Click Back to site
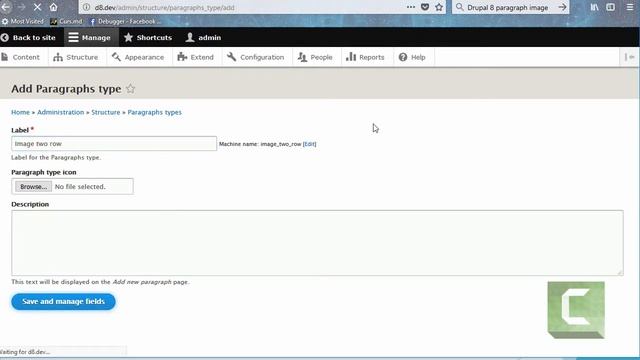 tap(28, 38)
